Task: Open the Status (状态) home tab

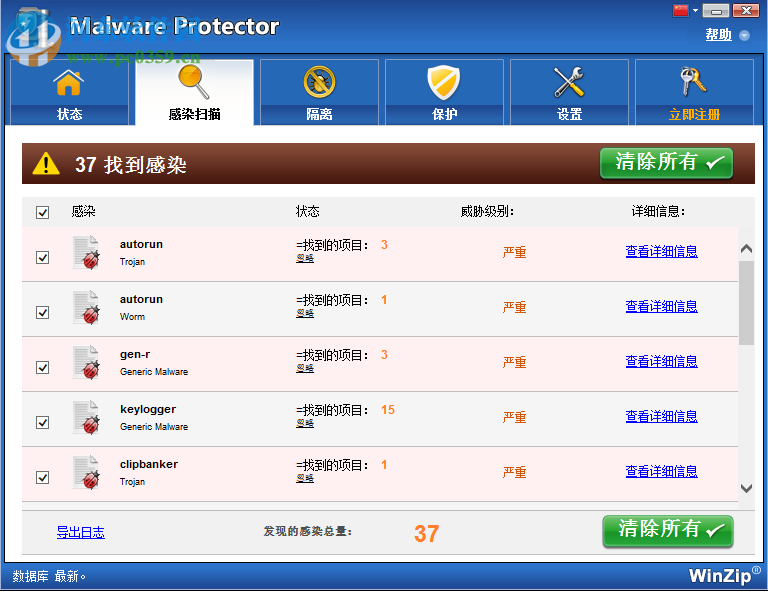Action: [69, 92]
